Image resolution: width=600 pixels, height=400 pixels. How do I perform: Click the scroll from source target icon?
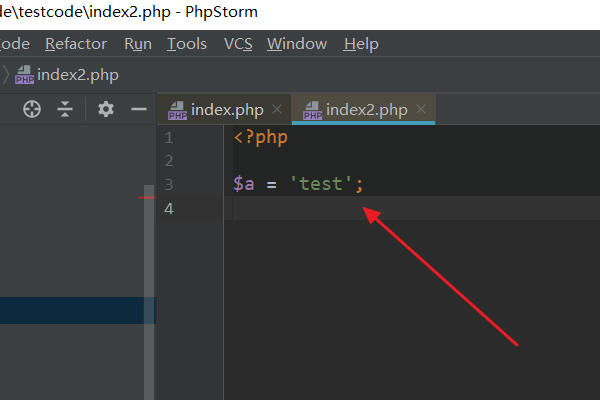coord(32,109)
